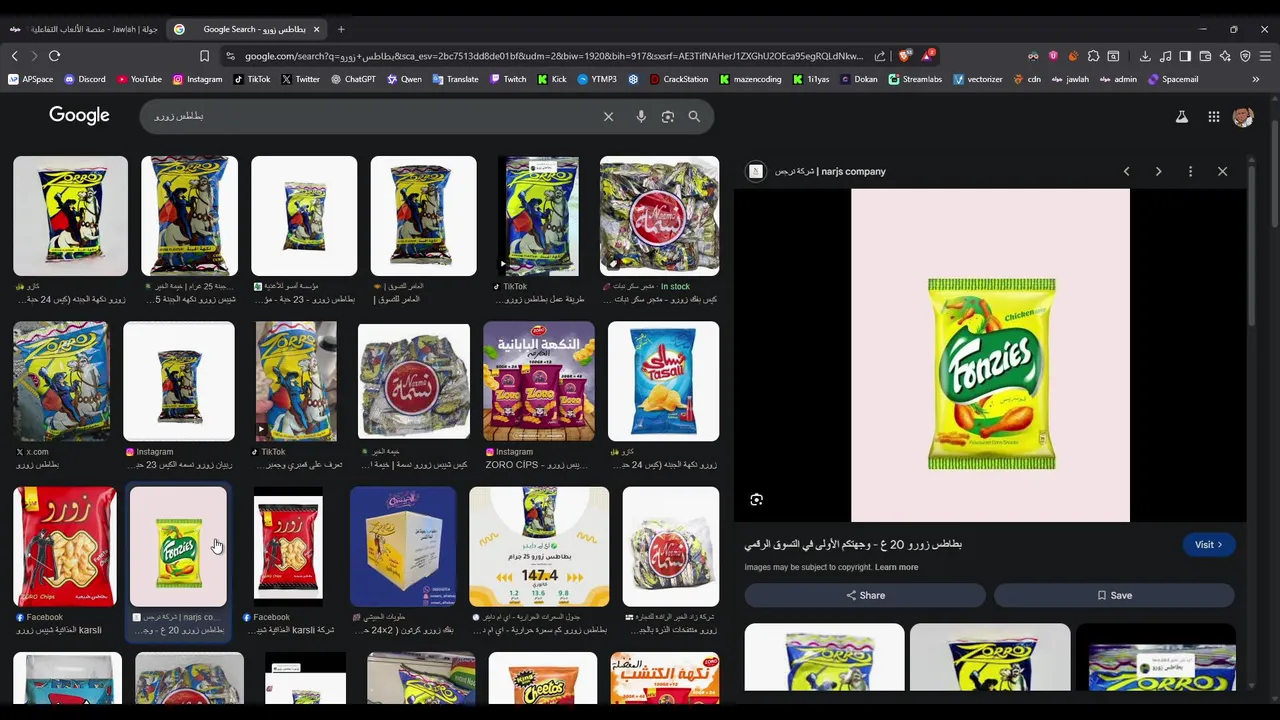Go back with the browser back arrow
The height and width of the screenshot is (720, 1280).
14,56
